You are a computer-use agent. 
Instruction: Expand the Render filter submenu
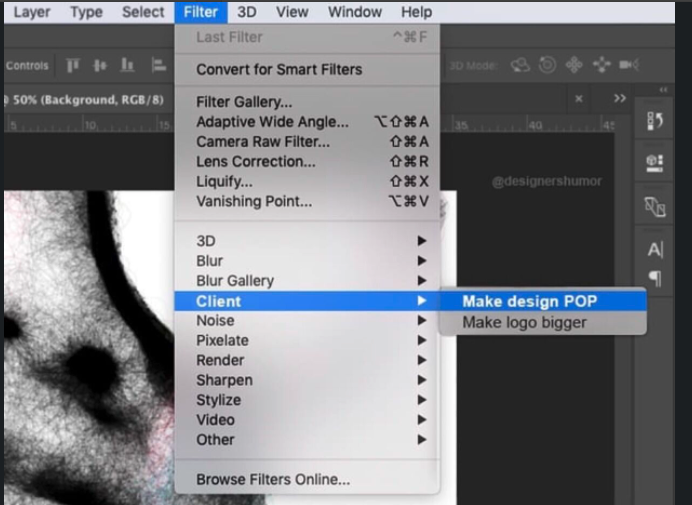click(220, 360)
